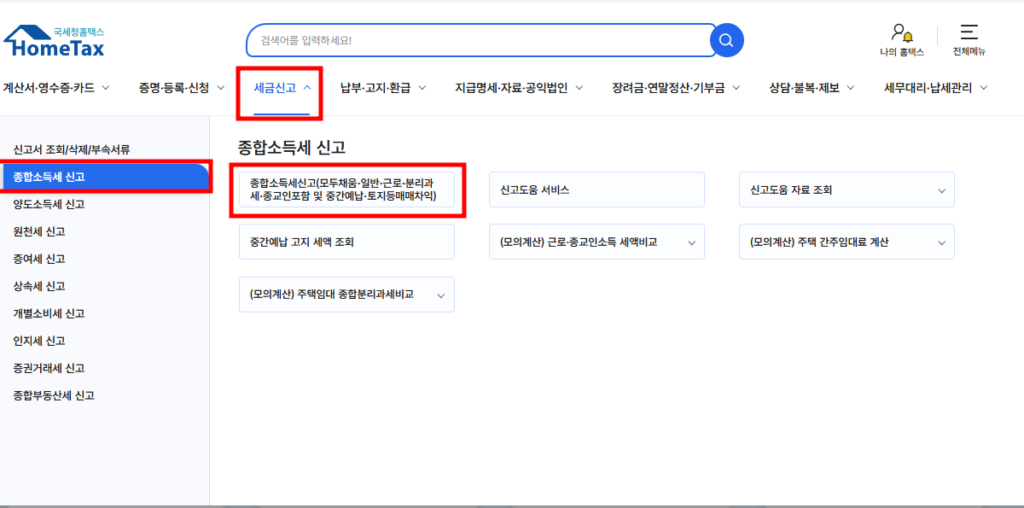Open 종합소득세신고(모두채움·일반·근로) button
The height and width of the screenshot is (508, 1024).
point(347,190)
